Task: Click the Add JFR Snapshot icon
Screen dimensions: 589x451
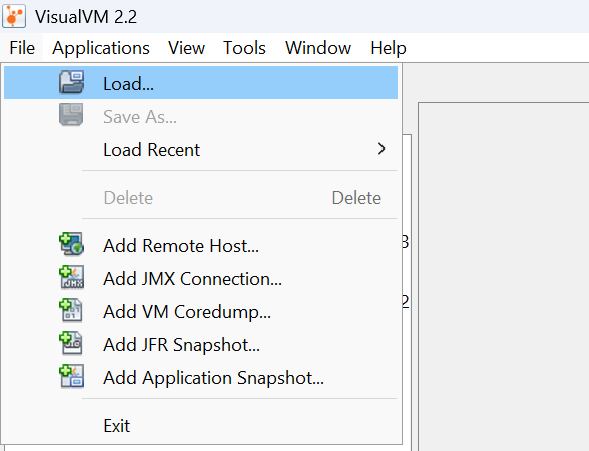Action: pos(71,343)
